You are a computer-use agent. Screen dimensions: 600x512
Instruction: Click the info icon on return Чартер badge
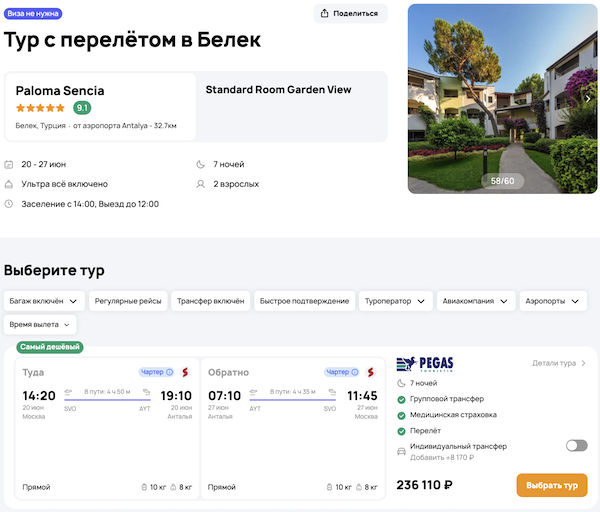point(355,372)
